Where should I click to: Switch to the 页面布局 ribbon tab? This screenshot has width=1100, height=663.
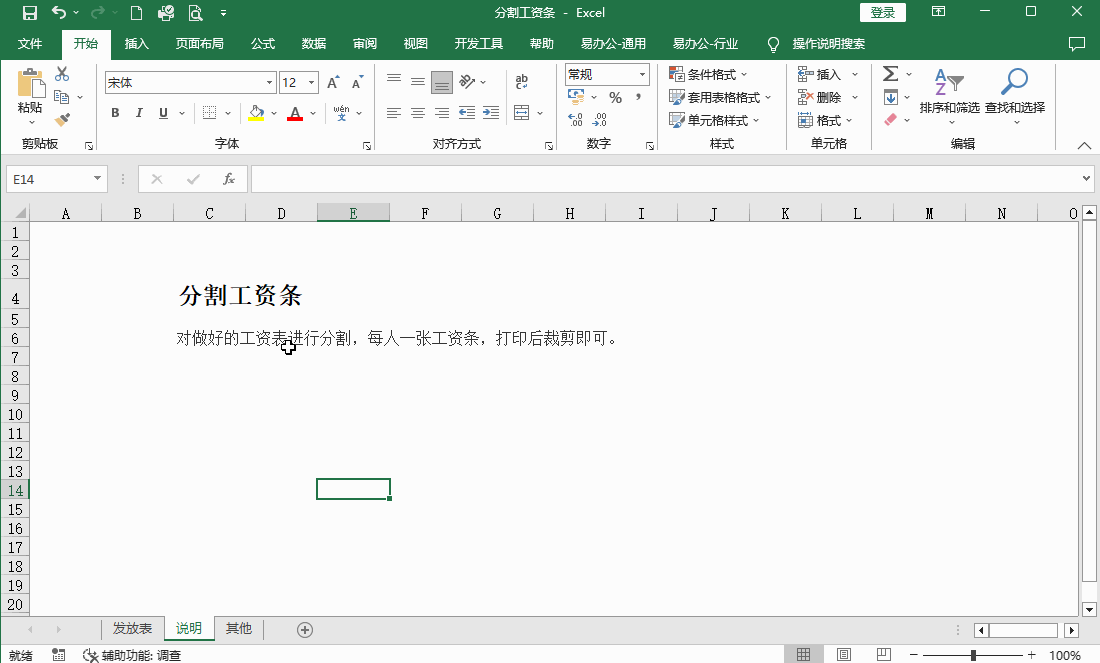199,43
